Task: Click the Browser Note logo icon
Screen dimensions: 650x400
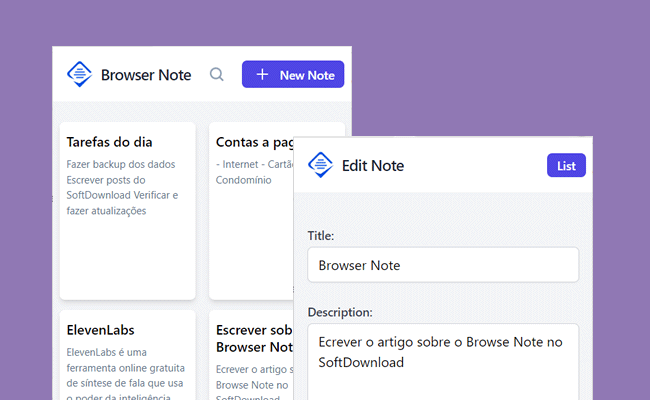Action: 79,74
